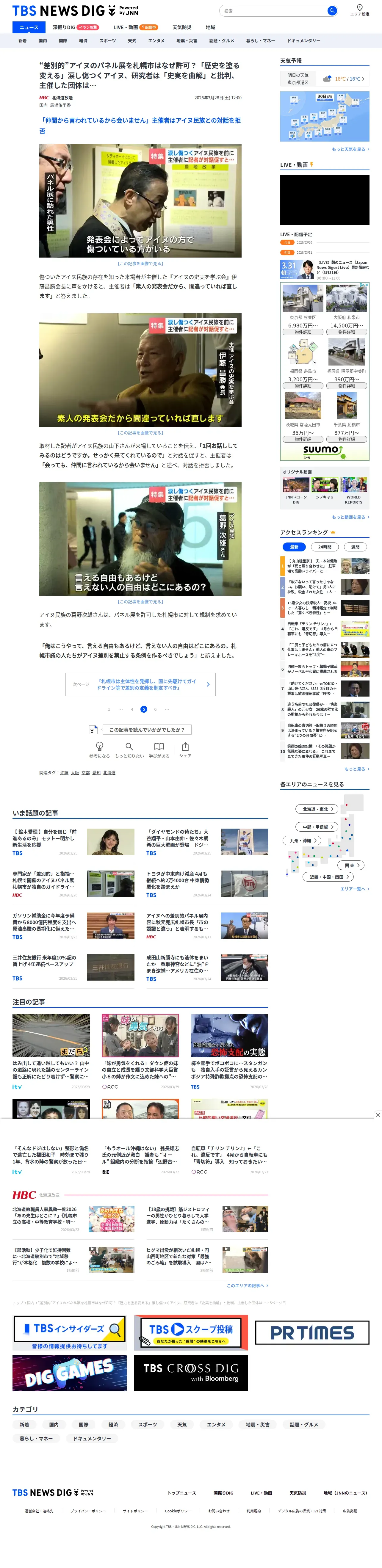Click the 沖縄 related tag
Viewport: 382px width, 1568px height.
tap(64, 772)
